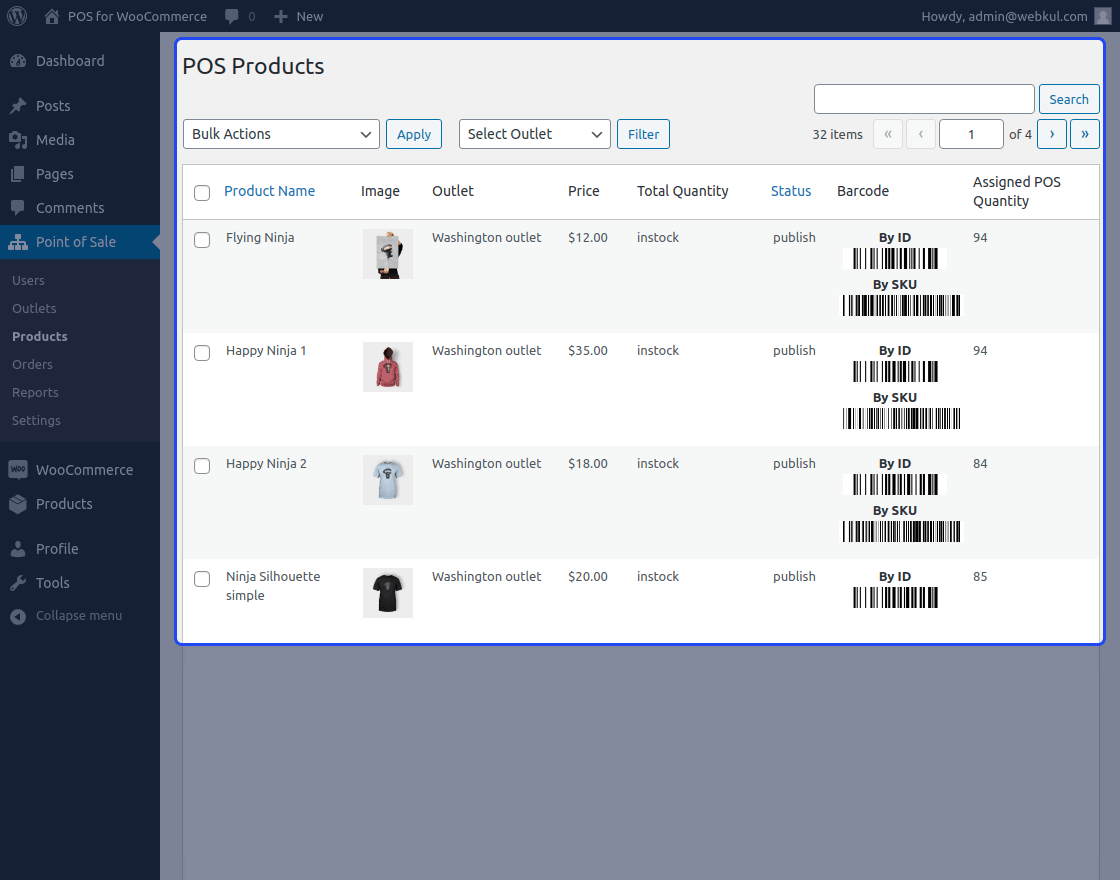Check the checkbox next to Flying Ninja
This screenshot has height=880, width=1120.
coord(202,240)
